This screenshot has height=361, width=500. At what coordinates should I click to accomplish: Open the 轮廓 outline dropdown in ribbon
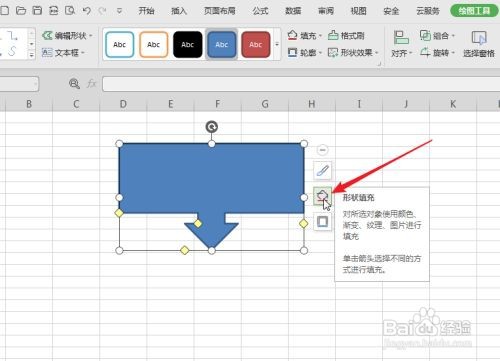pyautogui.click(x=304, y=52)
